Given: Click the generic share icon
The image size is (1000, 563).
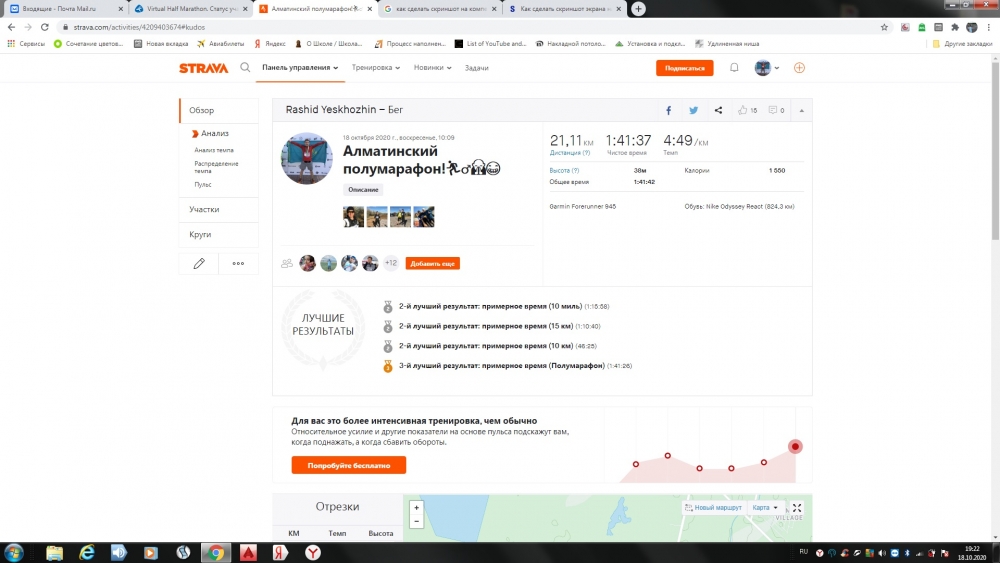Looking at the screenshot, I should coord(718,110).
